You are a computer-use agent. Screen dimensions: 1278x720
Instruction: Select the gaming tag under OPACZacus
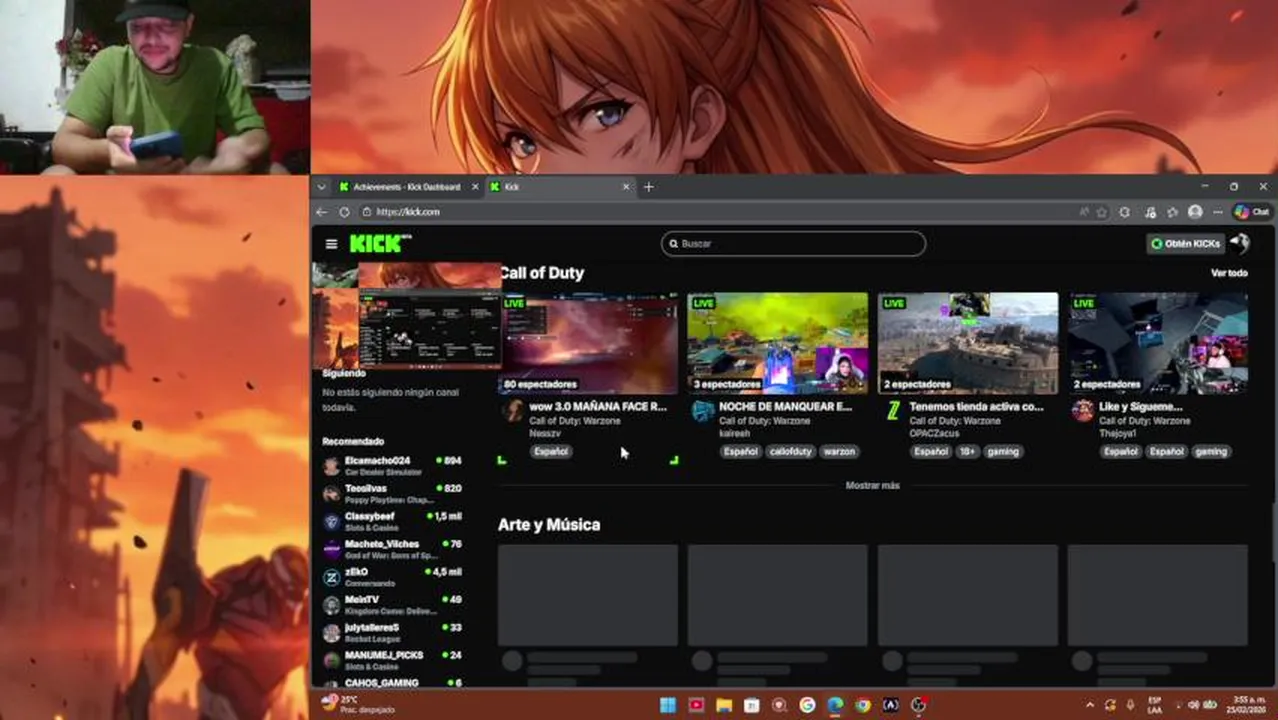click(1002, 451)
